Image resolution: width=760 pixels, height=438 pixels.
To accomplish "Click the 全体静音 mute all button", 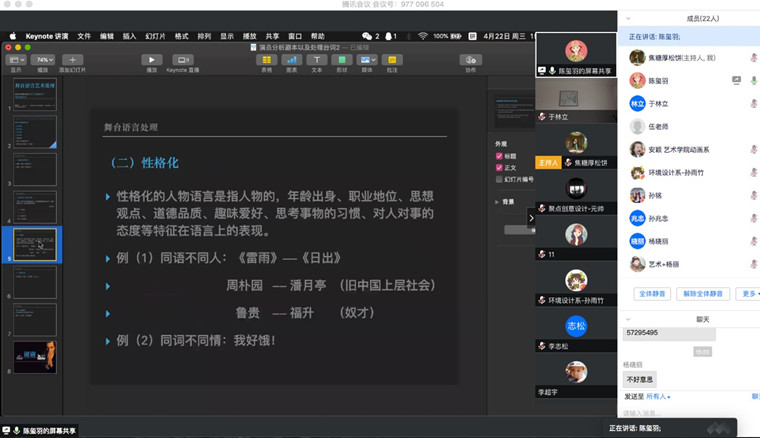I will (652, 294).
